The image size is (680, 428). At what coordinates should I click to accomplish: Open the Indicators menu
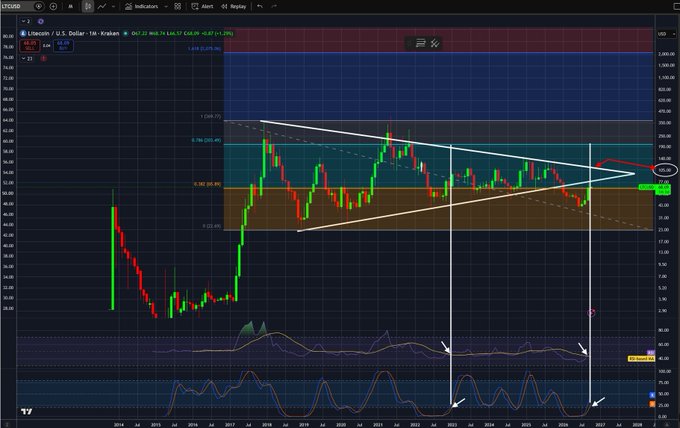[x=142, y=7]
